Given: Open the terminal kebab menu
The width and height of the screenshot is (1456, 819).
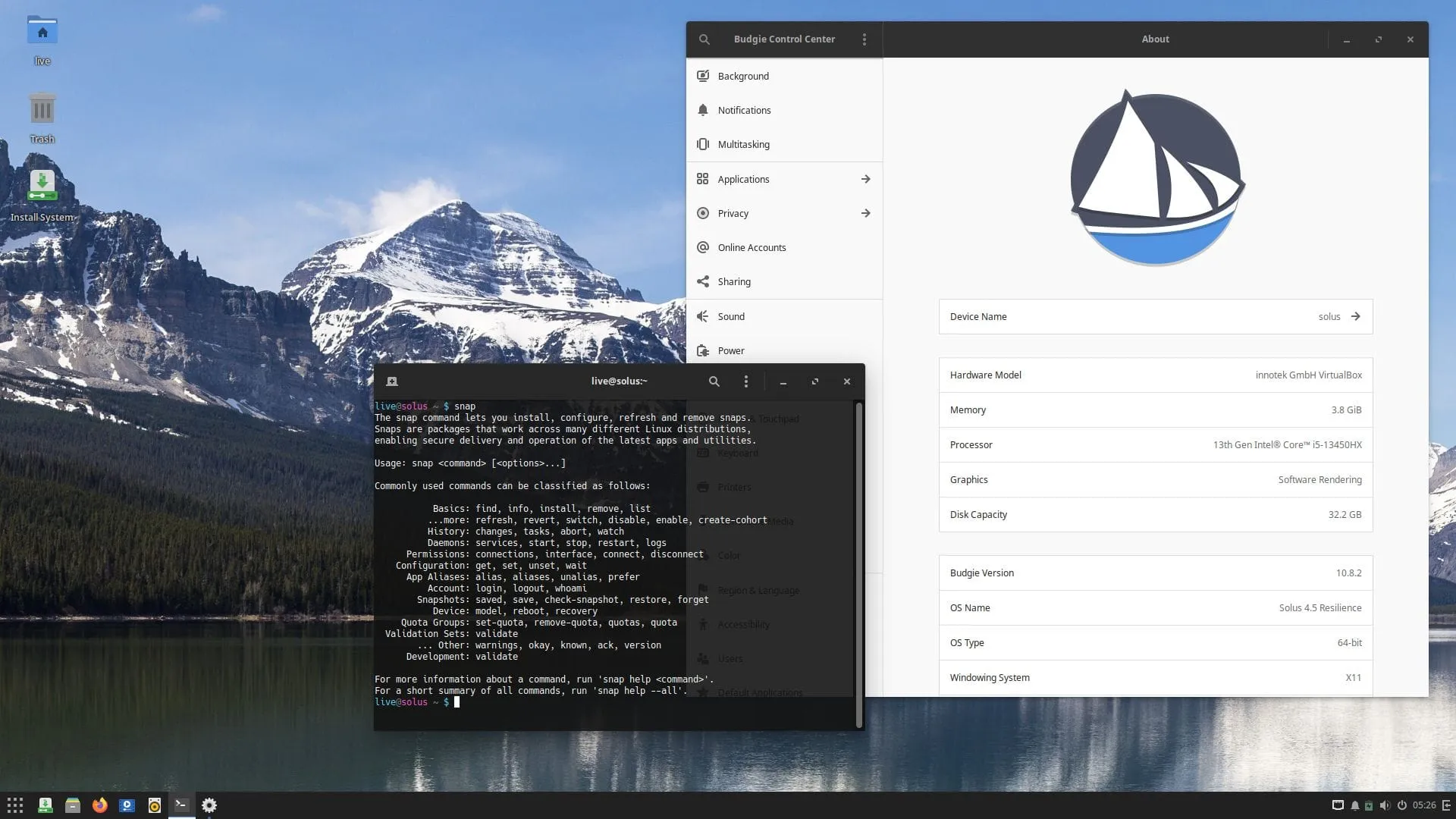Looking at the screenshot, I should tap(745, 381).
